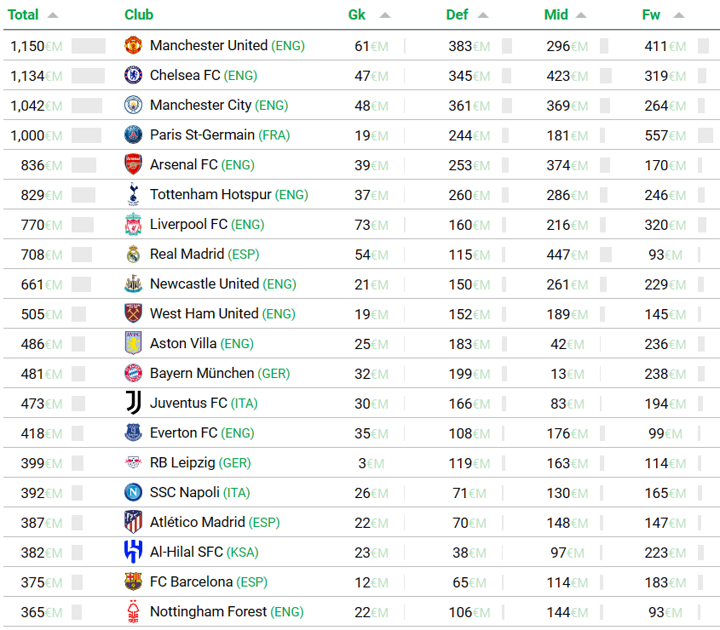Viewport: 720px width, 630px height.
Task: Click the RB Leipzig logo icon
Action: click(x=134, y=463)
